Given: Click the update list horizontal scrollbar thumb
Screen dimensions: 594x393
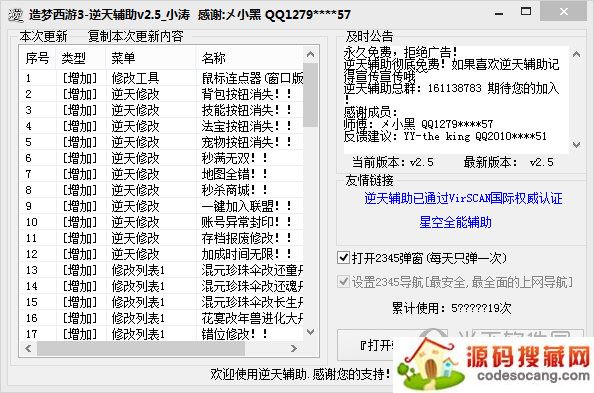Looking at the screenshot, I should (x=141, y=348).
